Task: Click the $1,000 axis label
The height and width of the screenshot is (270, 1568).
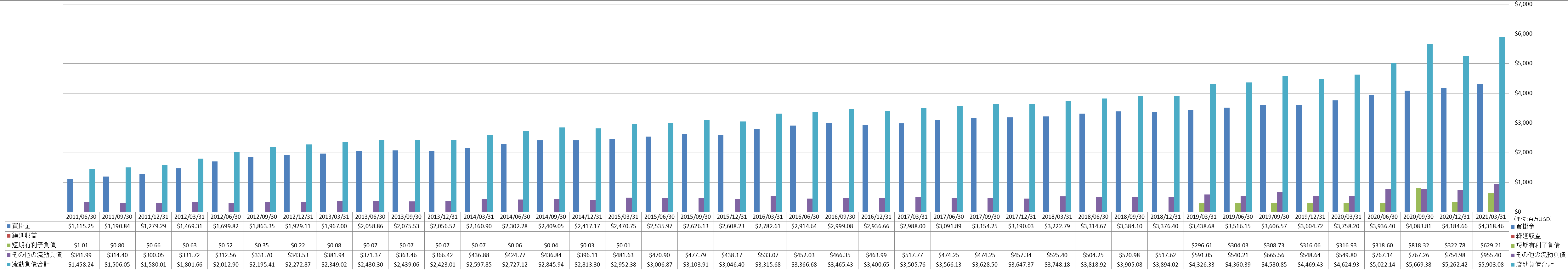Action: tap(1524, 183)
